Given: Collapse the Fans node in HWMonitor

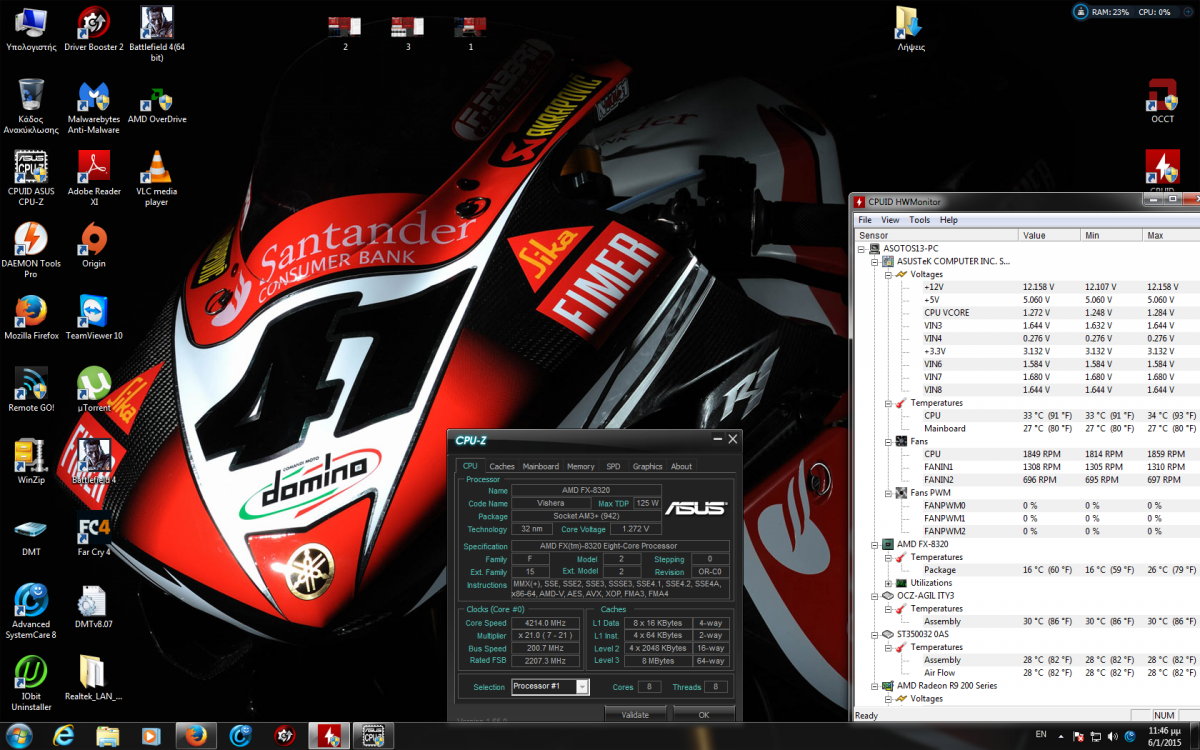Looking at the screenshot, I should click(x=888, y=441).
